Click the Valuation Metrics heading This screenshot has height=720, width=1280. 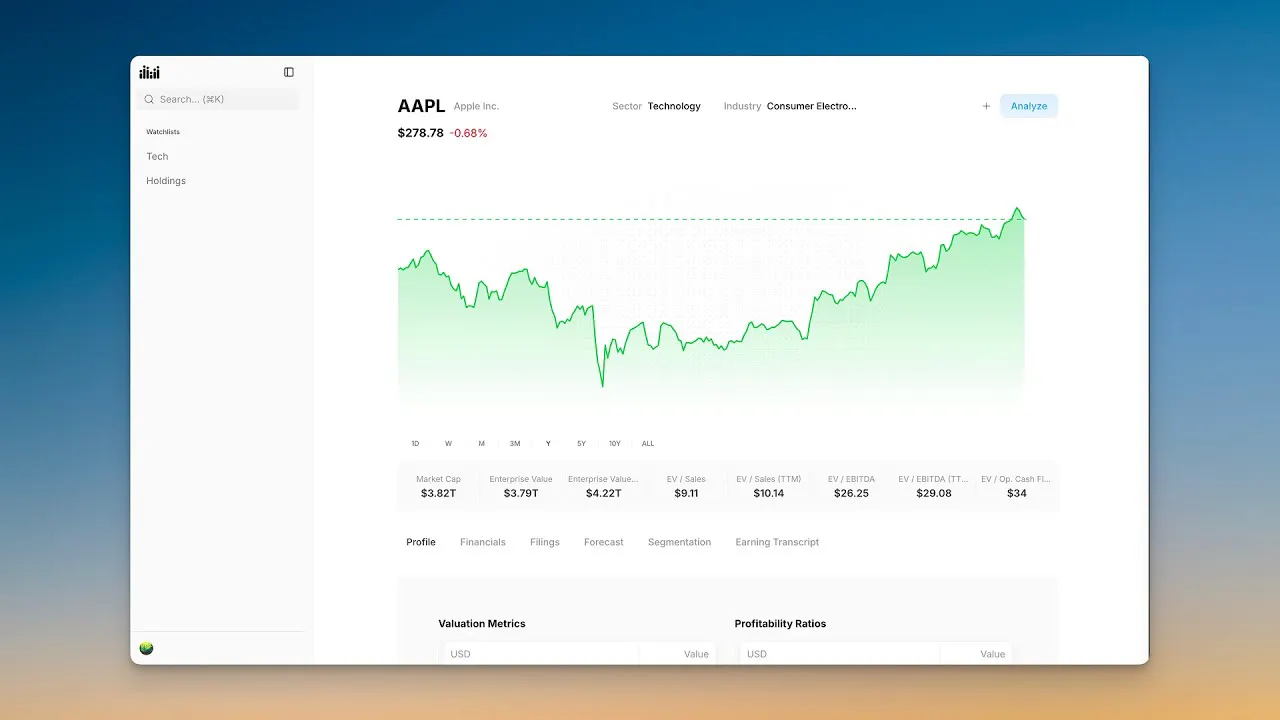tap(482, 624)
